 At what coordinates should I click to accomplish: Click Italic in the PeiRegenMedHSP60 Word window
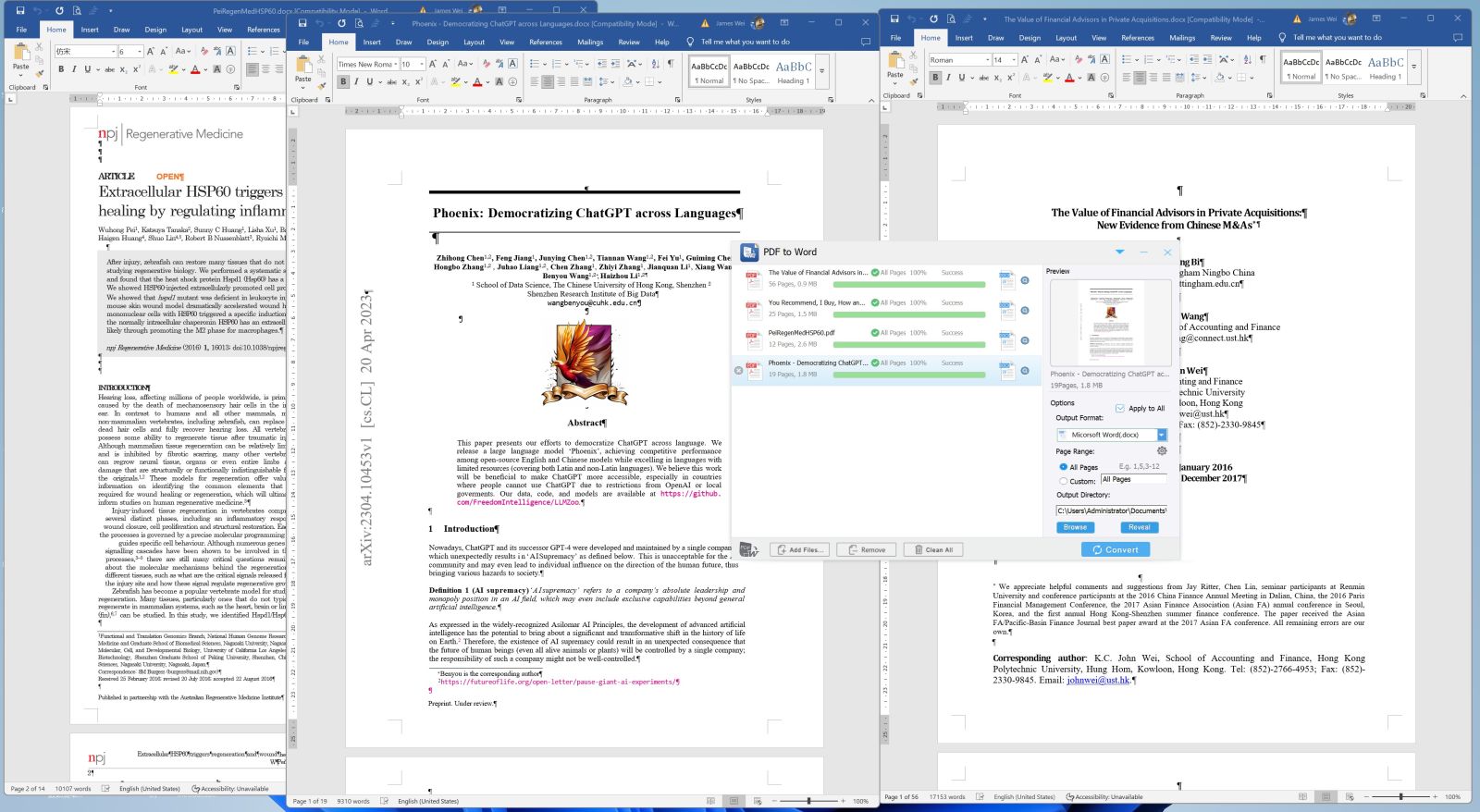(74, 69)
